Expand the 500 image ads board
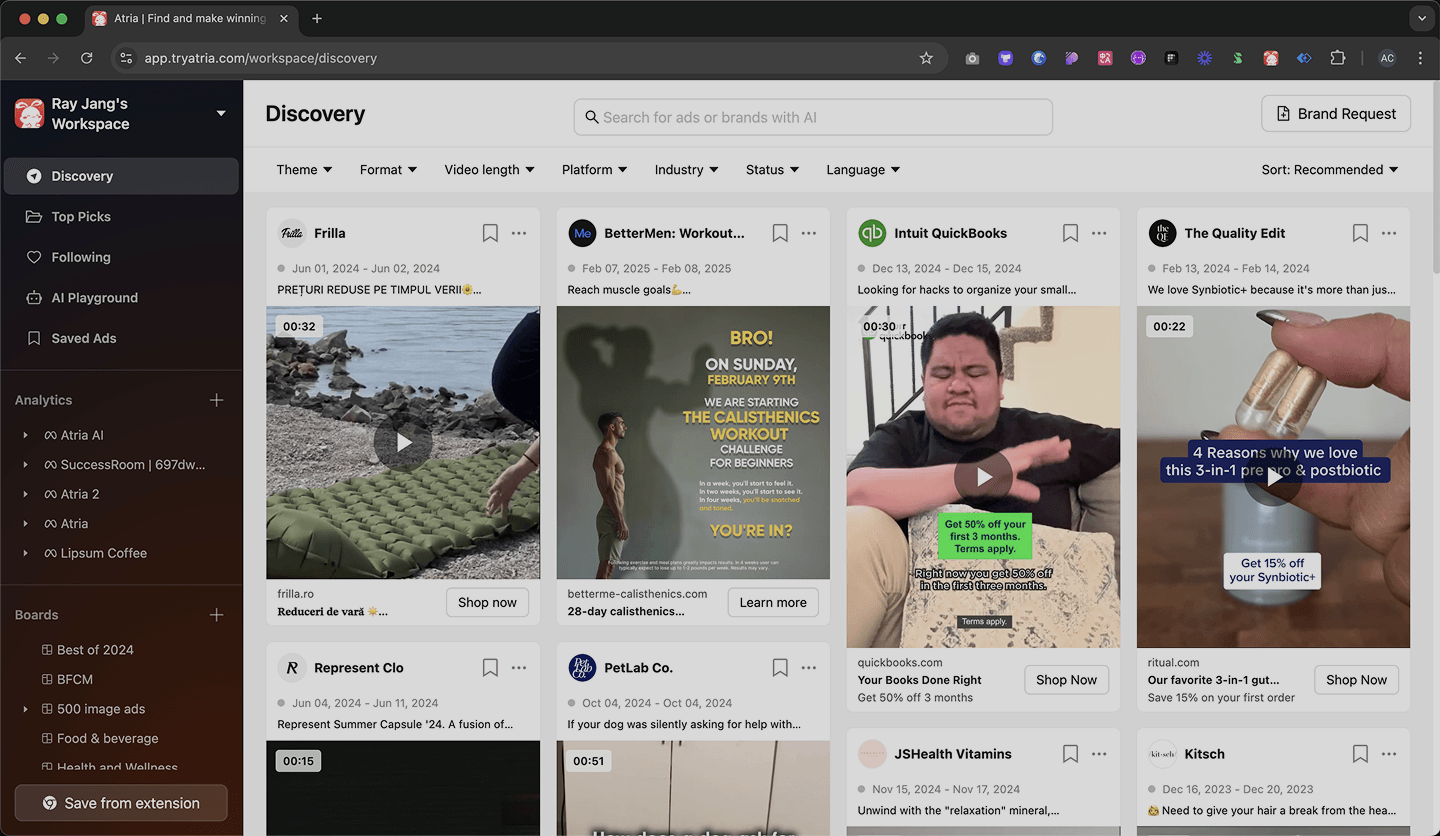Image resolution: width=1440 pixels, height=836 pixels. coord(25,709)
